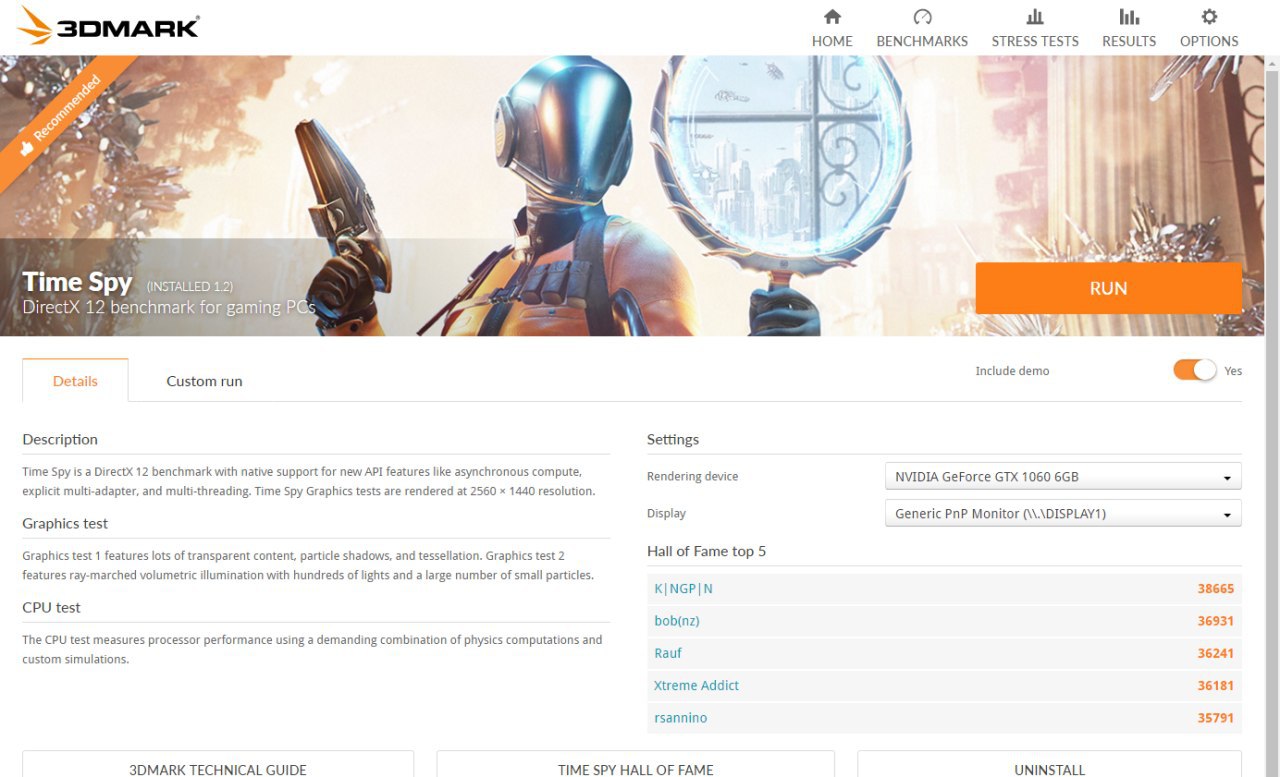The width and height of the screenshot is (1280, 777).
Task: Click the 3DMark logo
Action: 109,26
